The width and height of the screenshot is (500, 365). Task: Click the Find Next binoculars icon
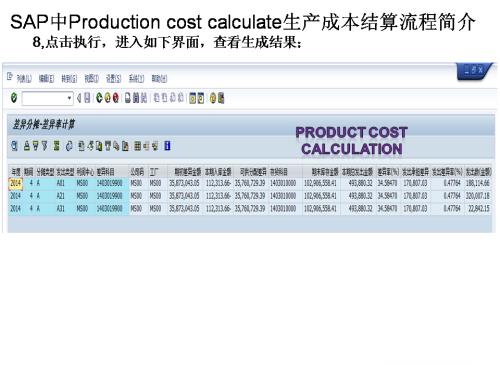click(144, 98)
